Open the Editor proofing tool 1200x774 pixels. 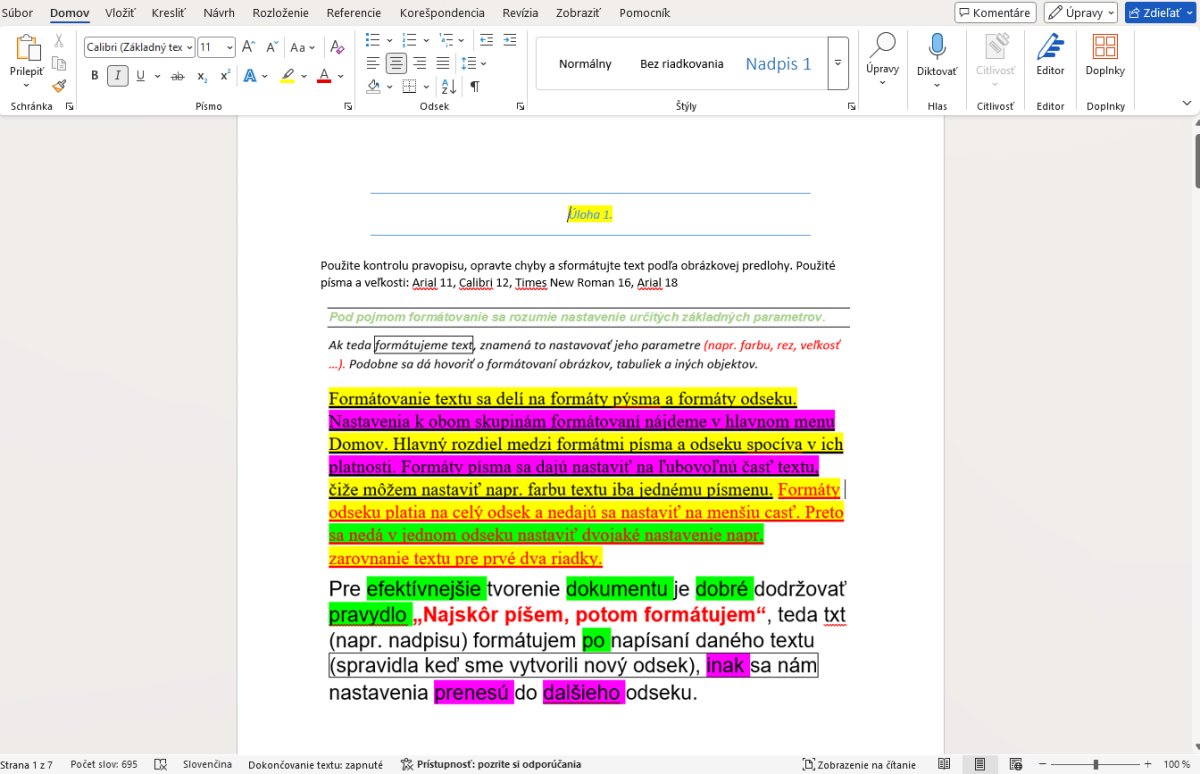click(1050, 55)
